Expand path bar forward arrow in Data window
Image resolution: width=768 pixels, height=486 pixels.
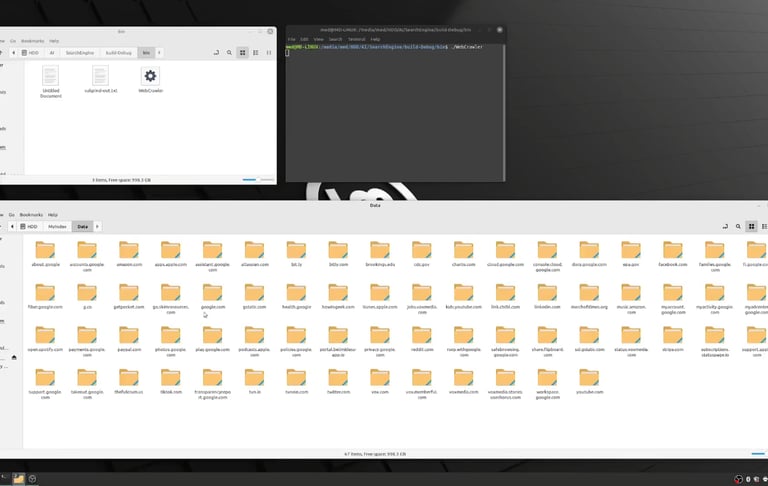(97, 226)
